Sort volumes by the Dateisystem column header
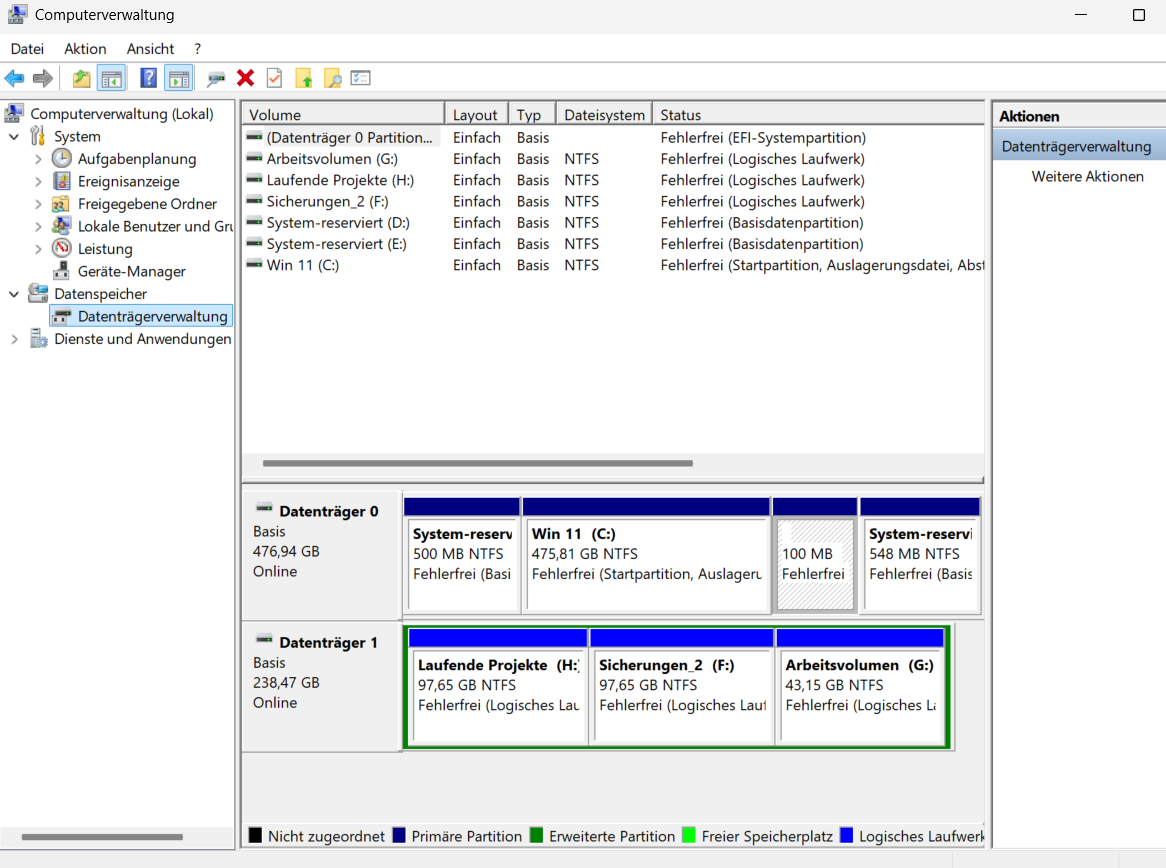This screenshot has height=868, width=1166. click(603, 115)
